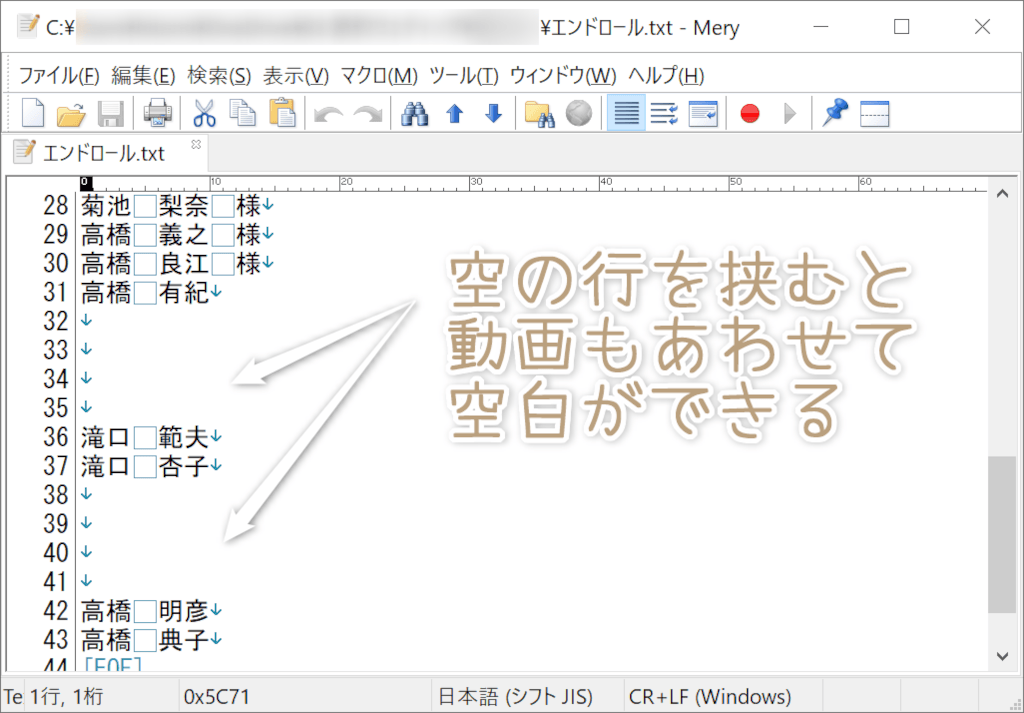The image size is (1024, 713).
Task: Open the マクロ(M) menu
Action: pyautogui.click(x=379, y=75)
